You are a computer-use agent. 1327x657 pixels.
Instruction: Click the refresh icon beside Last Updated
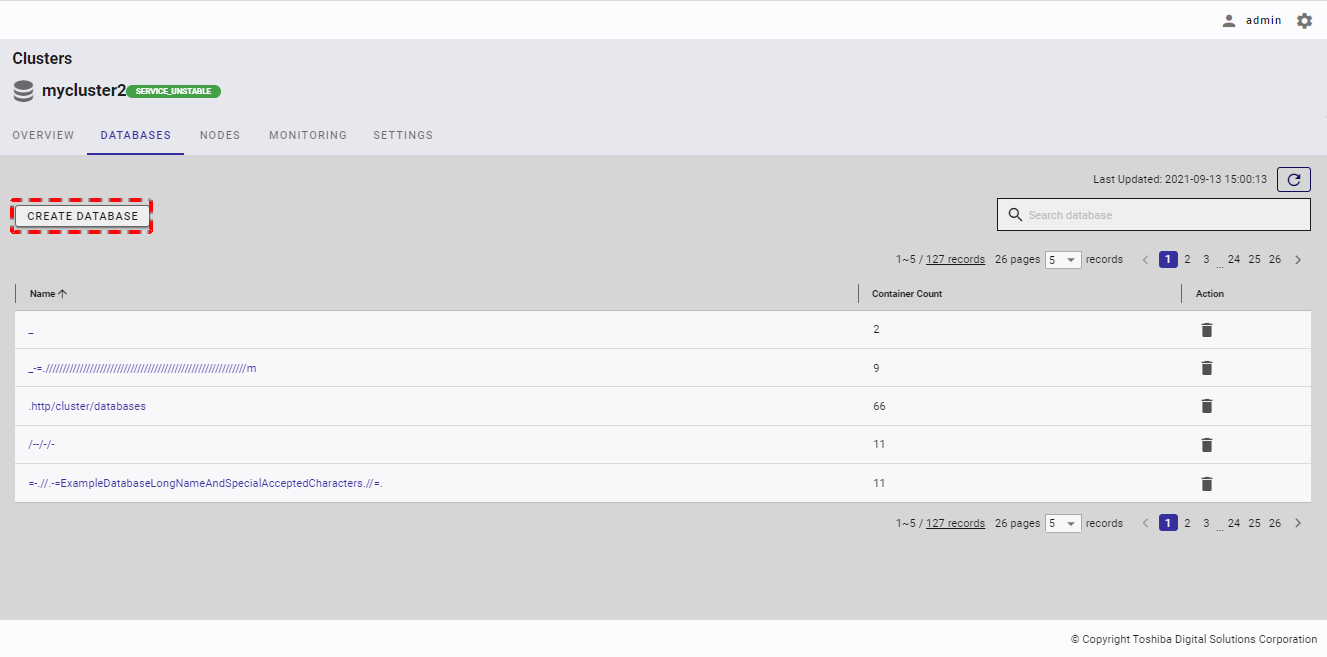coord(1294,180)
